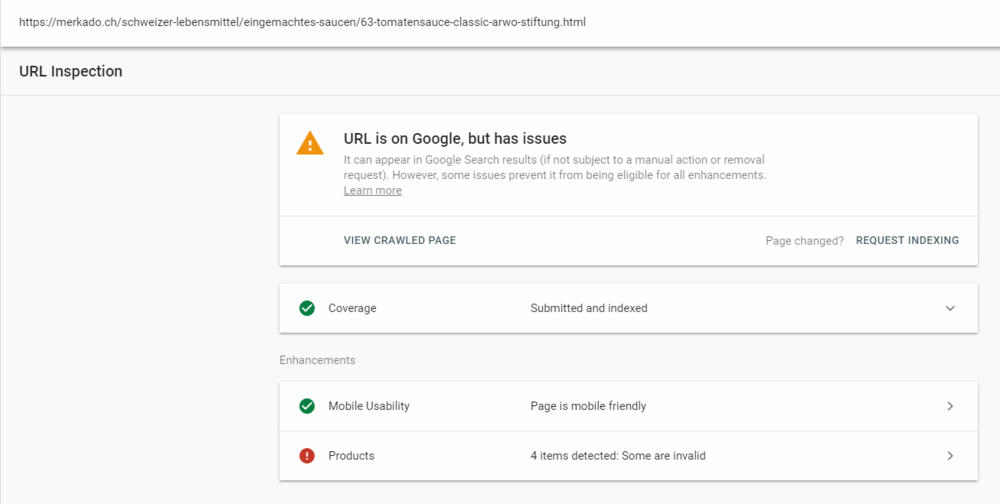Image resolution: width=1000 pixels, height=504 pixels.
Task: Click "4 items detected: Some are invalid"
Action: tap(618, 456)
